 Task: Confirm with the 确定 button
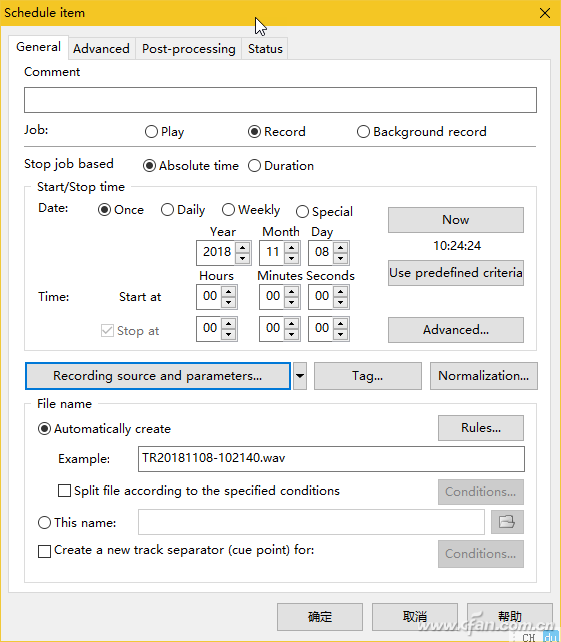point(320,617)
